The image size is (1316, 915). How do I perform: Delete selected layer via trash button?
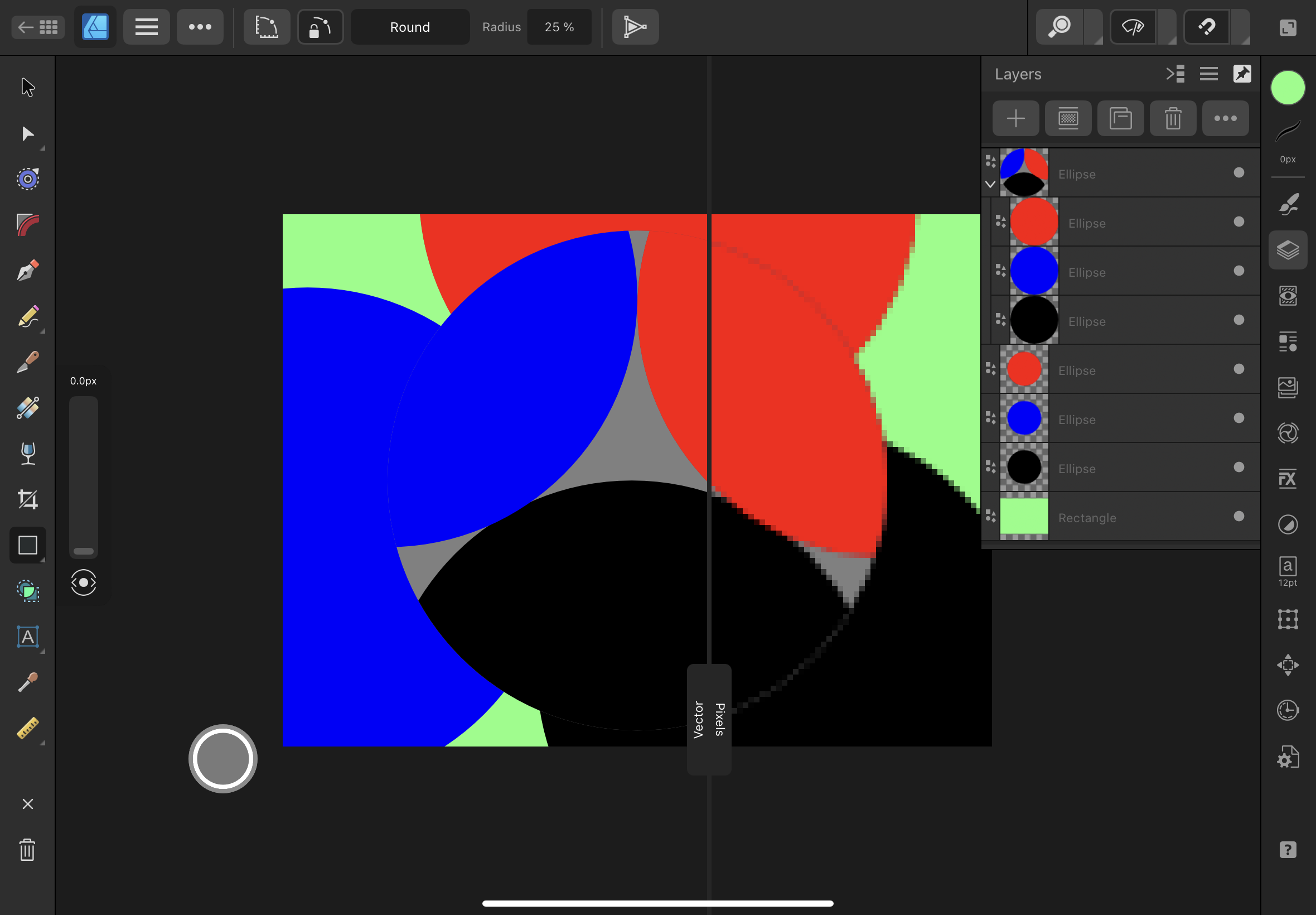(1172, 118)
